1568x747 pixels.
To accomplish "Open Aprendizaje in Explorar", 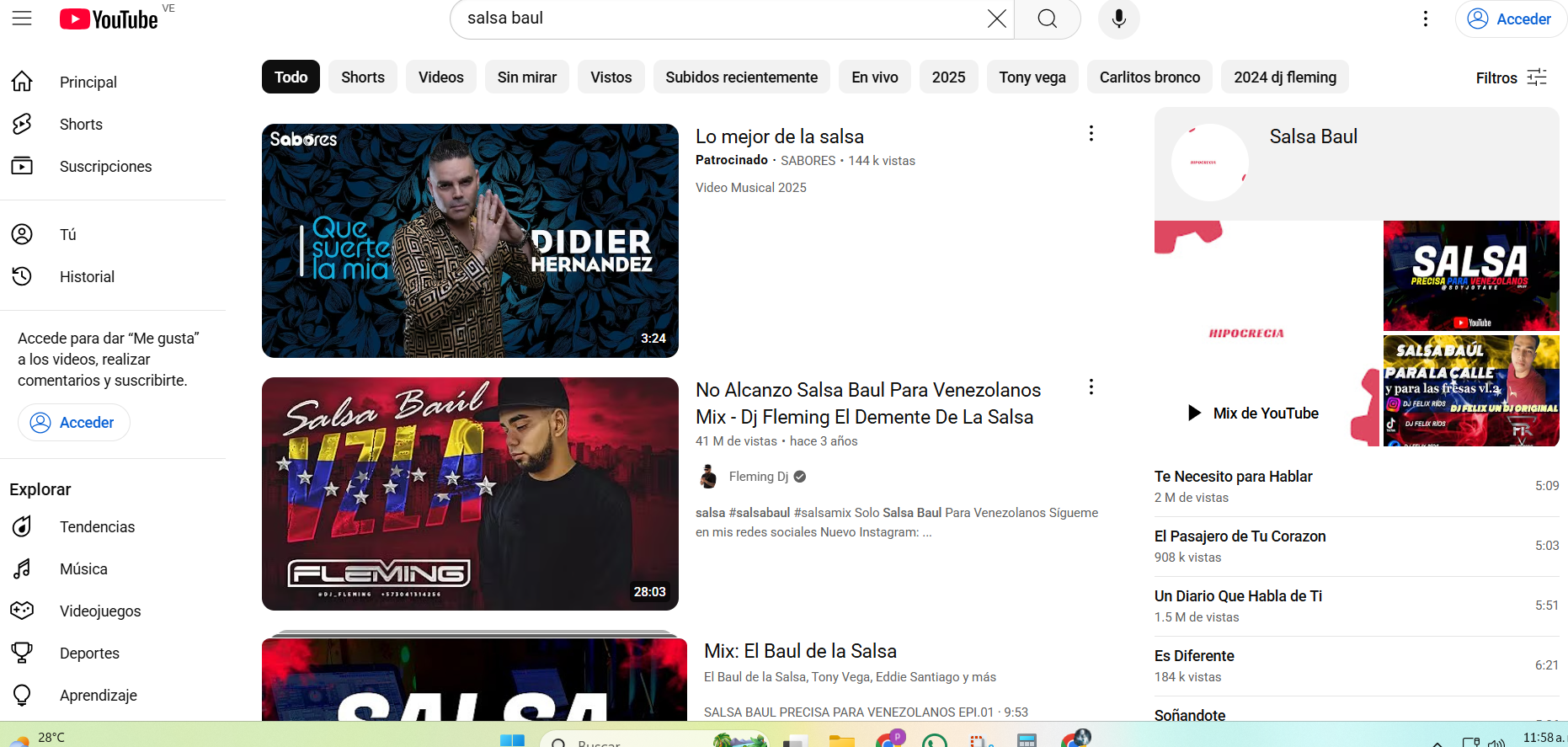I will pos(98,695).
